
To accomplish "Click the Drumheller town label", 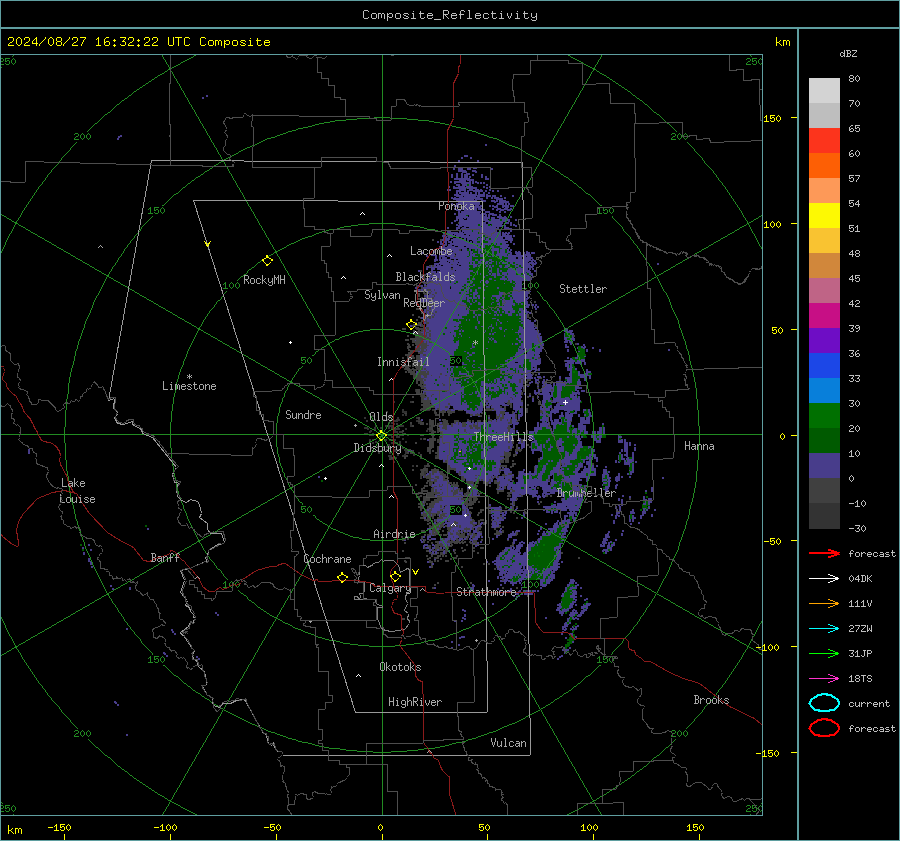I will [586, 493].
